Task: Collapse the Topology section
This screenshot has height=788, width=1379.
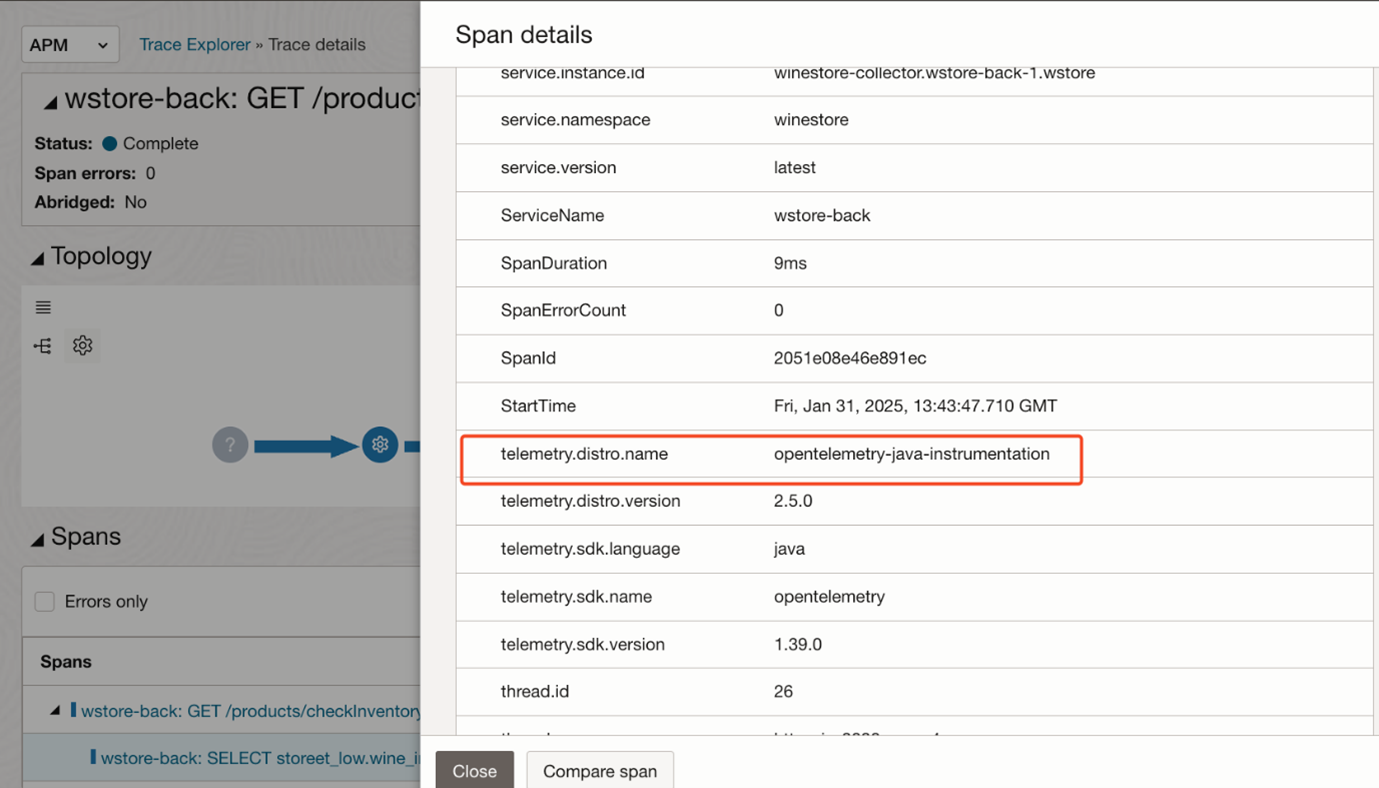Action: [38, 258]
